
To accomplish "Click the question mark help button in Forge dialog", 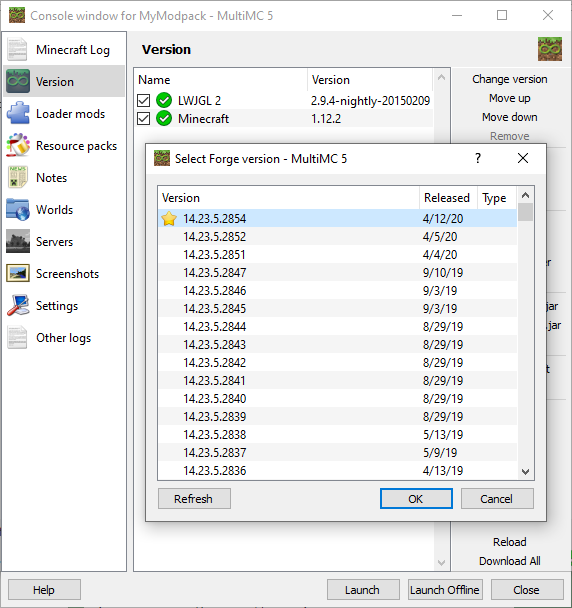I will point(478,158).
